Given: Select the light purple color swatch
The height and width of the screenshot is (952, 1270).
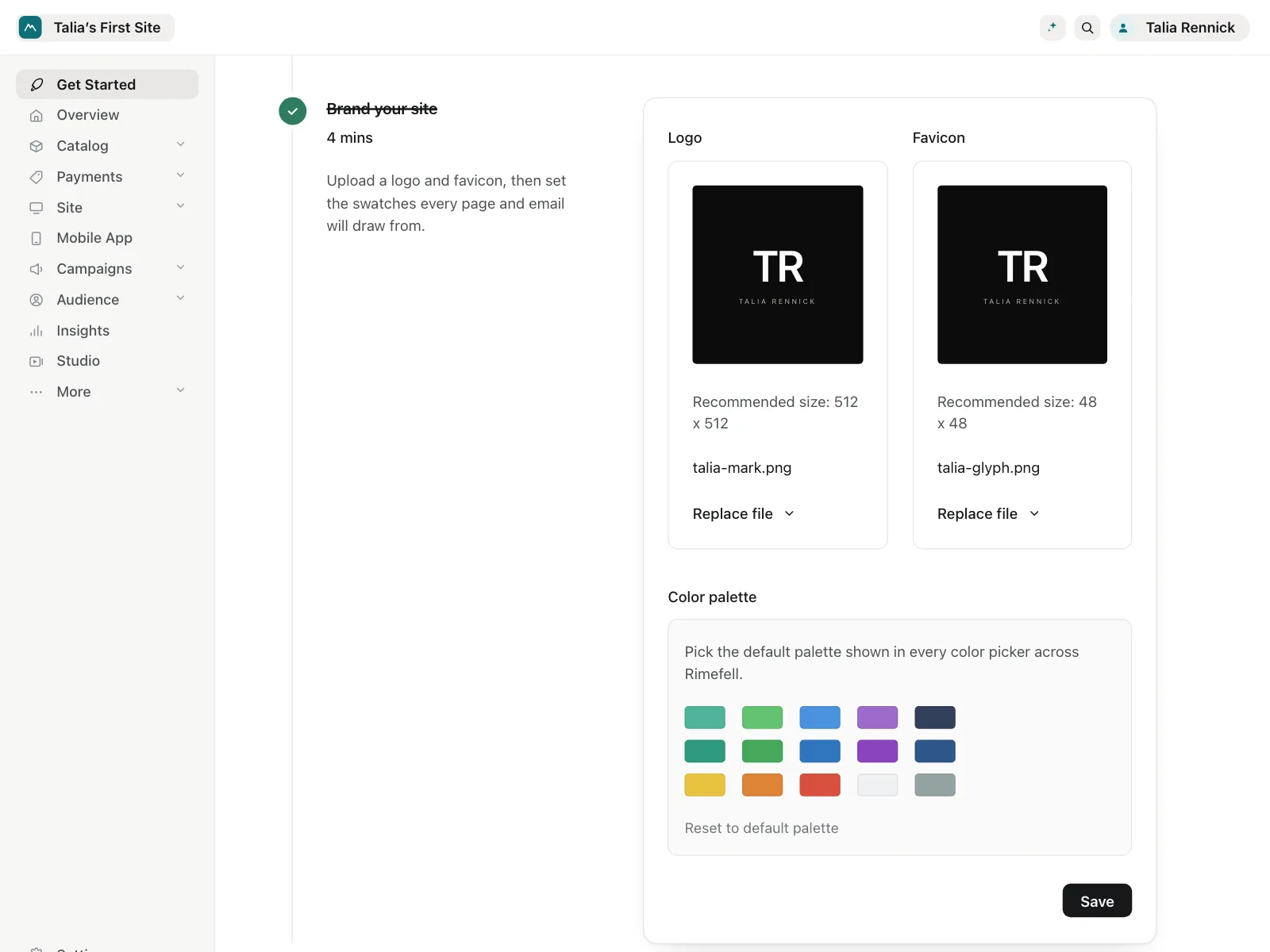Looking at the screenshot, I should [x=877, y=718].
